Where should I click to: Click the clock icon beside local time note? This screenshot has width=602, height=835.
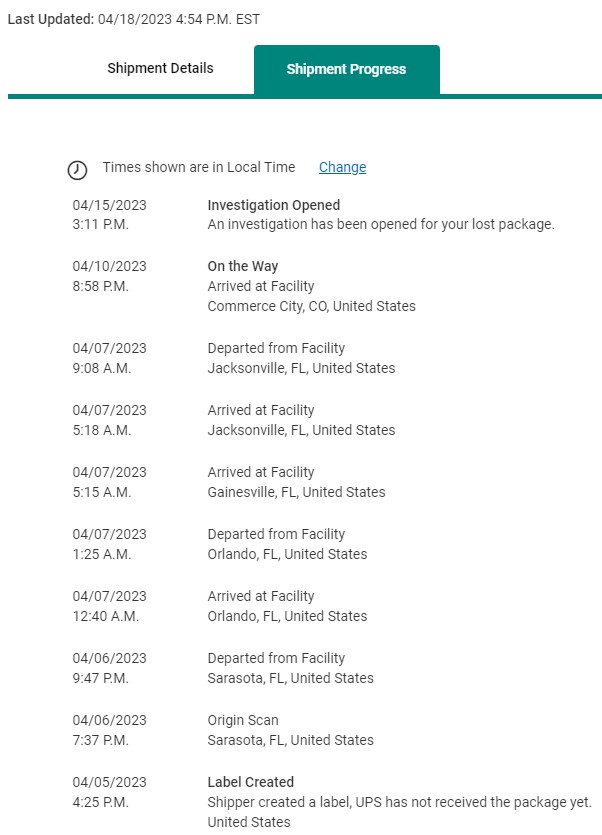pos(77,169)
